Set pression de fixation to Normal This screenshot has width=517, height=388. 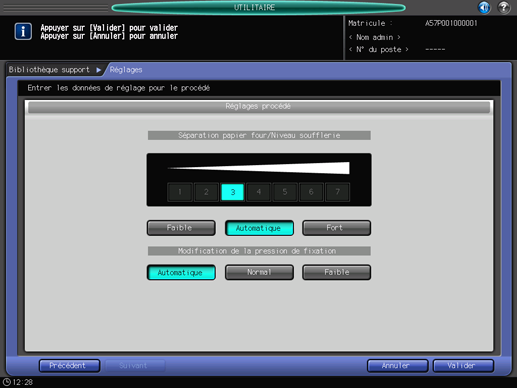[259, 272]
